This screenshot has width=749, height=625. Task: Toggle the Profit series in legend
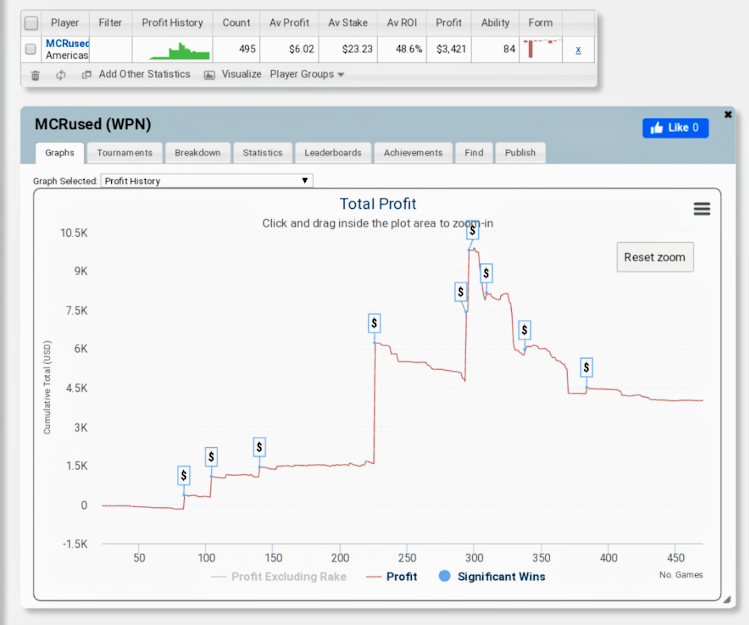390,576
